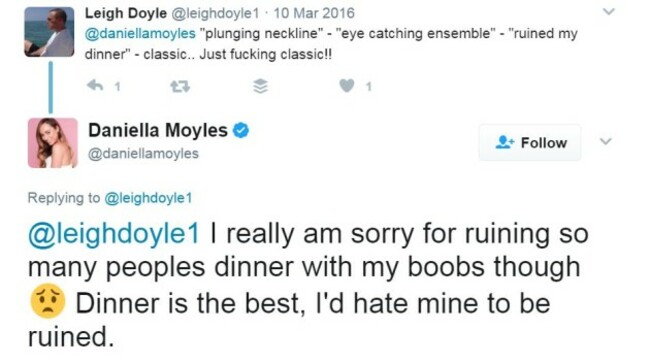650x363 pixels.
Task: Click the stacked layers icon under Leigh's tweet
Action: [x=260, y=86]
